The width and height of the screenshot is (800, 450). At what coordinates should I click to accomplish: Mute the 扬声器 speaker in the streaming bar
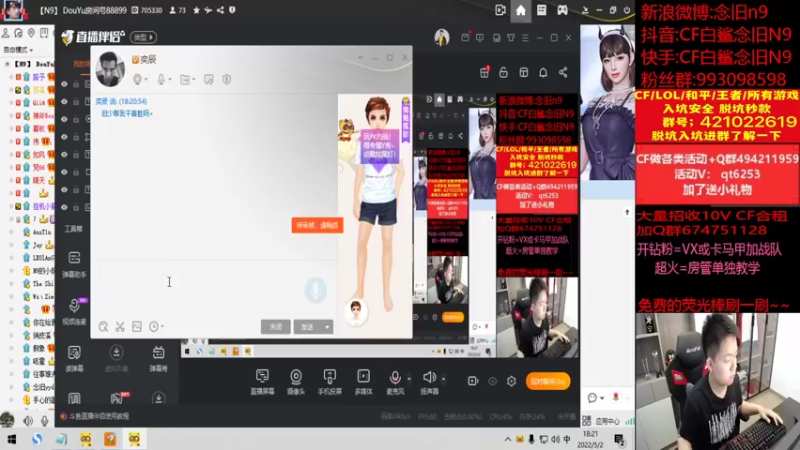[x=429, y=382]
